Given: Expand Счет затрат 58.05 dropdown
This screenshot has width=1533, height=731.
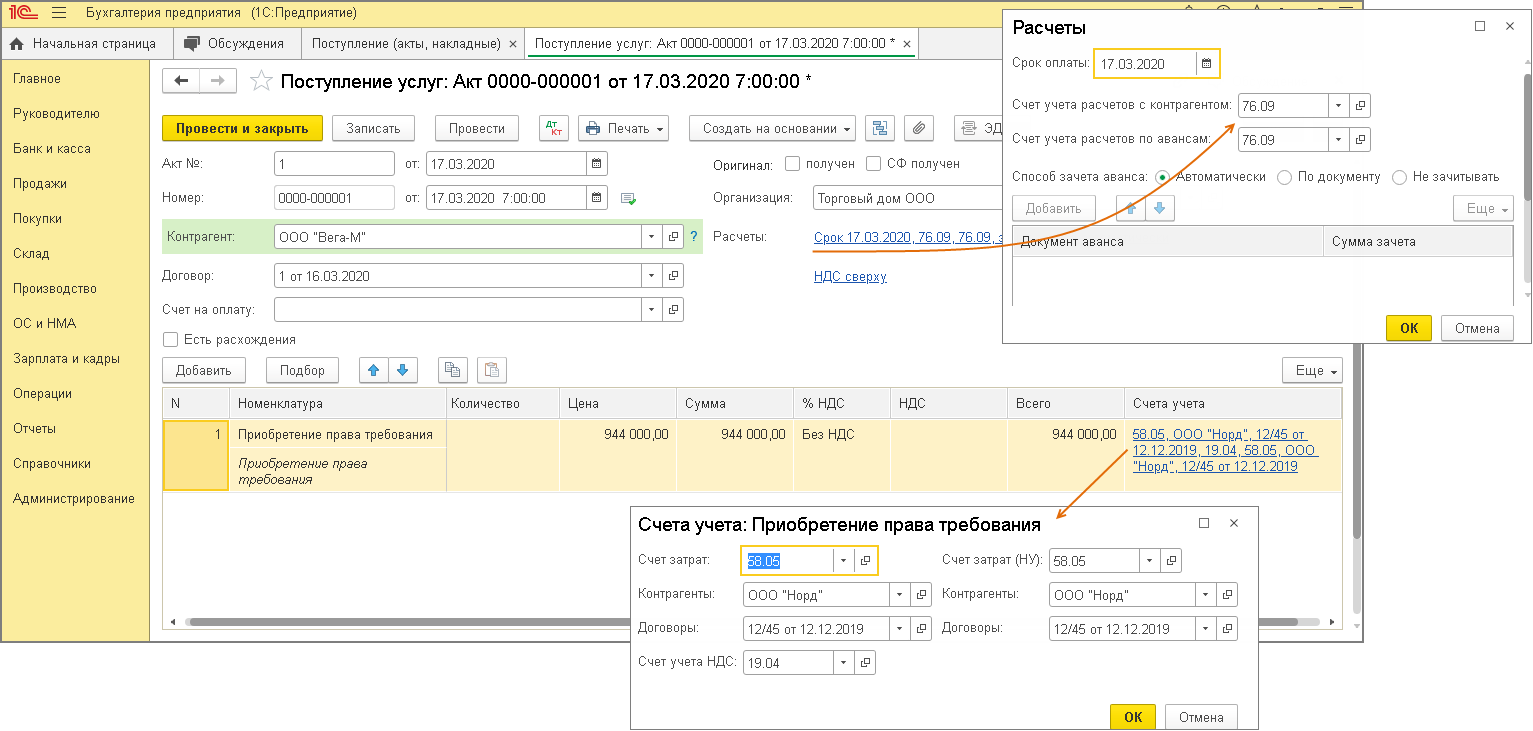Looking at the screenshot, I should (x=844, y=561).
